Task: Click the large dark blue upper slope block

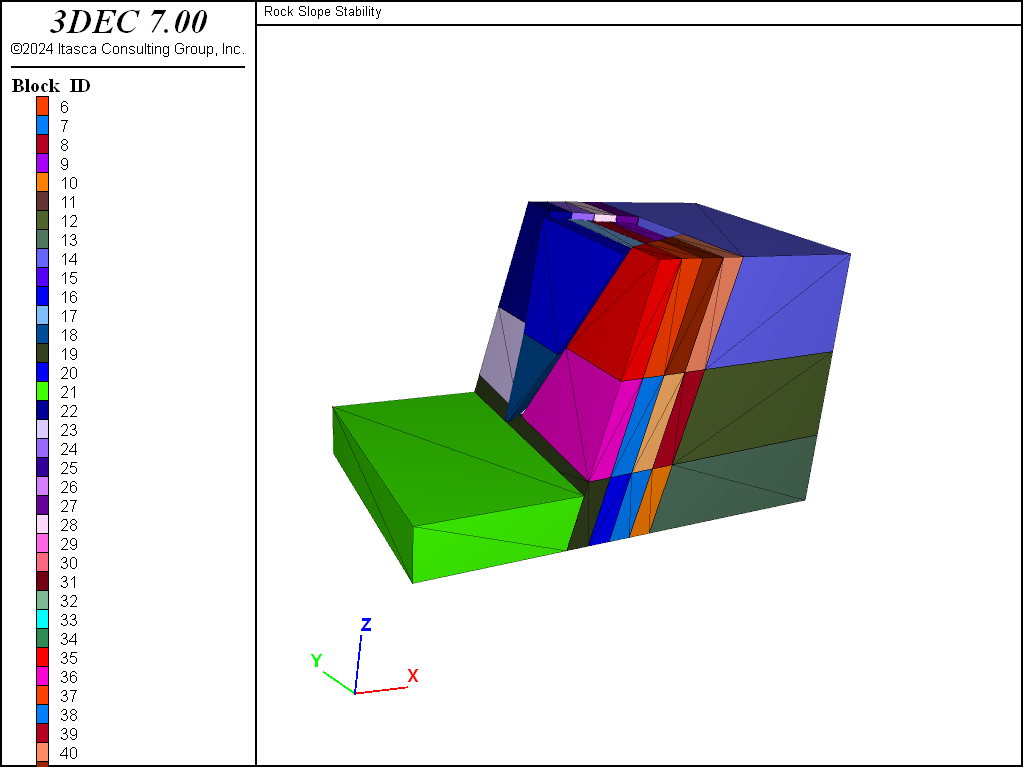Action: click(x=571, y=281)
